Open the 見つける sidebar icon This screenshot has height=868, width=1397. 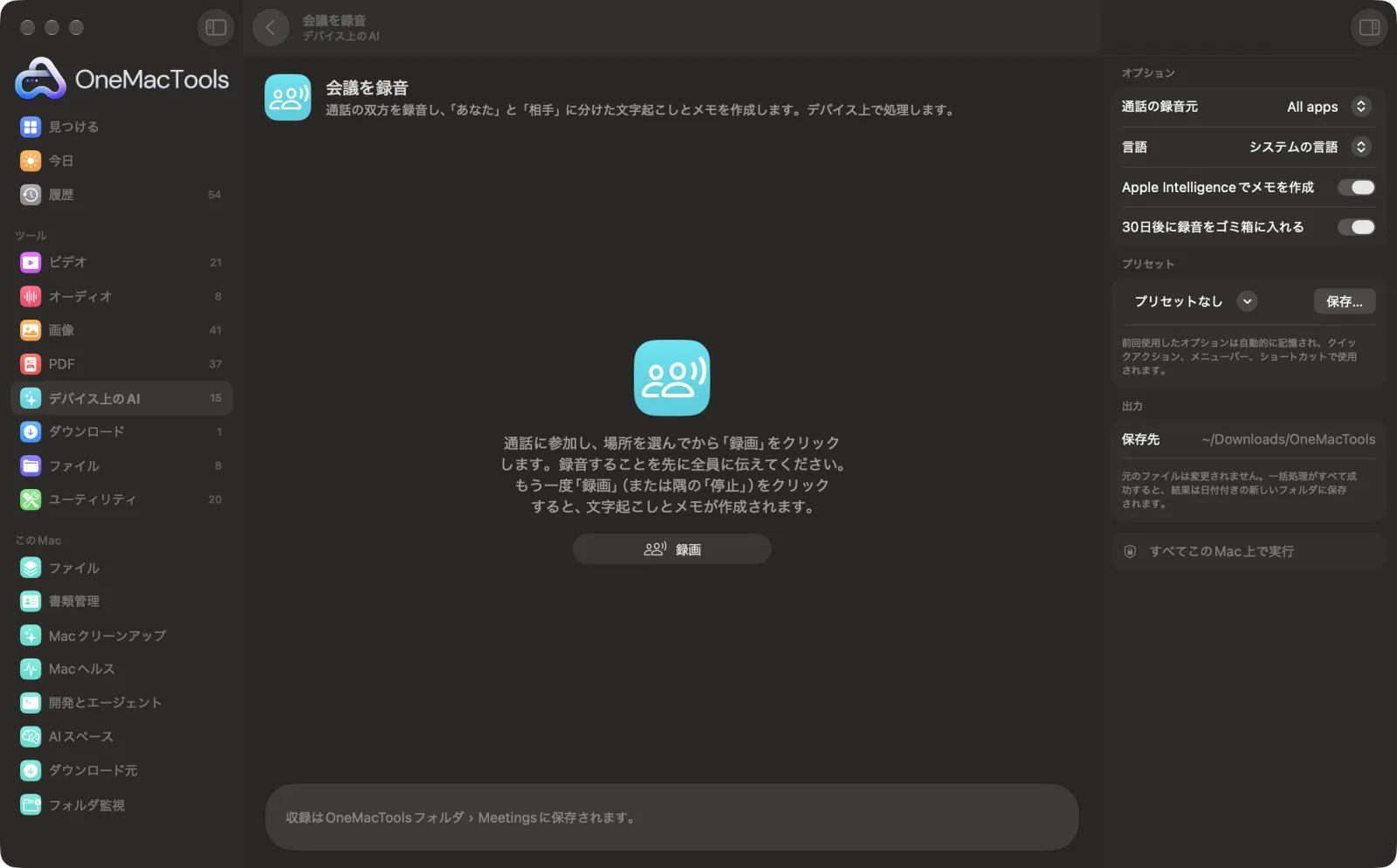[x=31, y=127]
